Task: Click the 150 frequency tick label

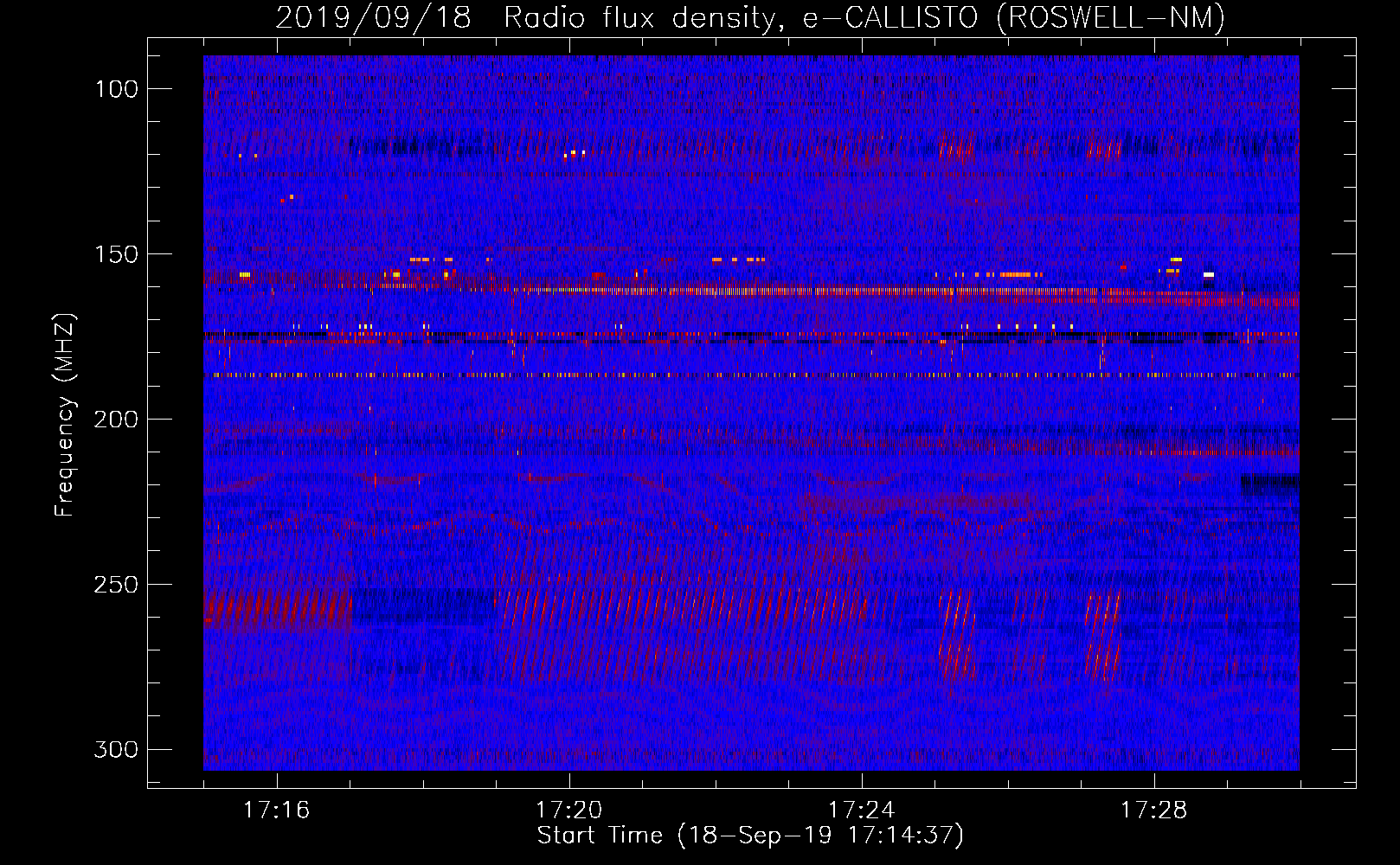Action: (115, 254)
